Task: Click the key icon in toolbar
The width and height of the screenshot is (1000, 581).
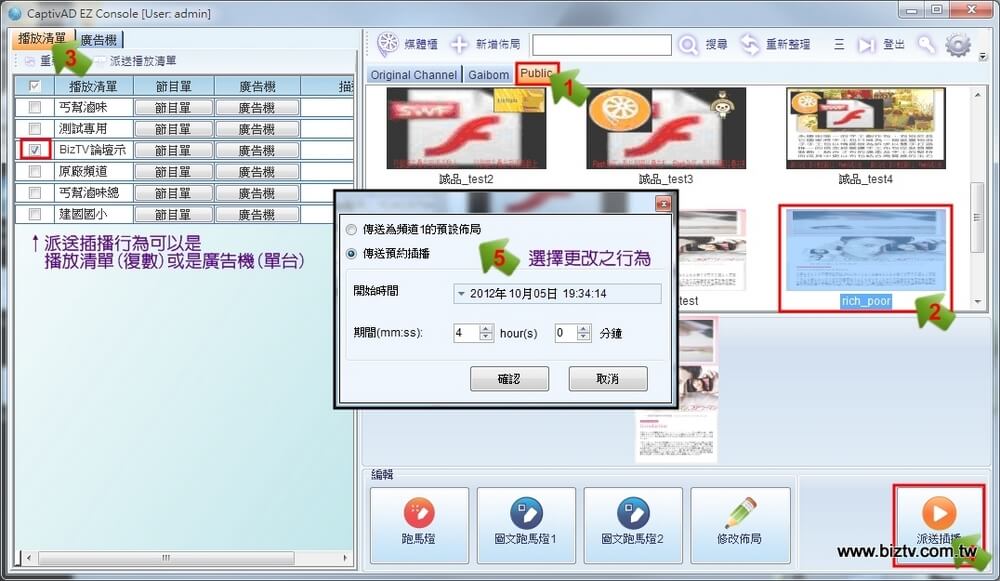Action: point(927,45)
